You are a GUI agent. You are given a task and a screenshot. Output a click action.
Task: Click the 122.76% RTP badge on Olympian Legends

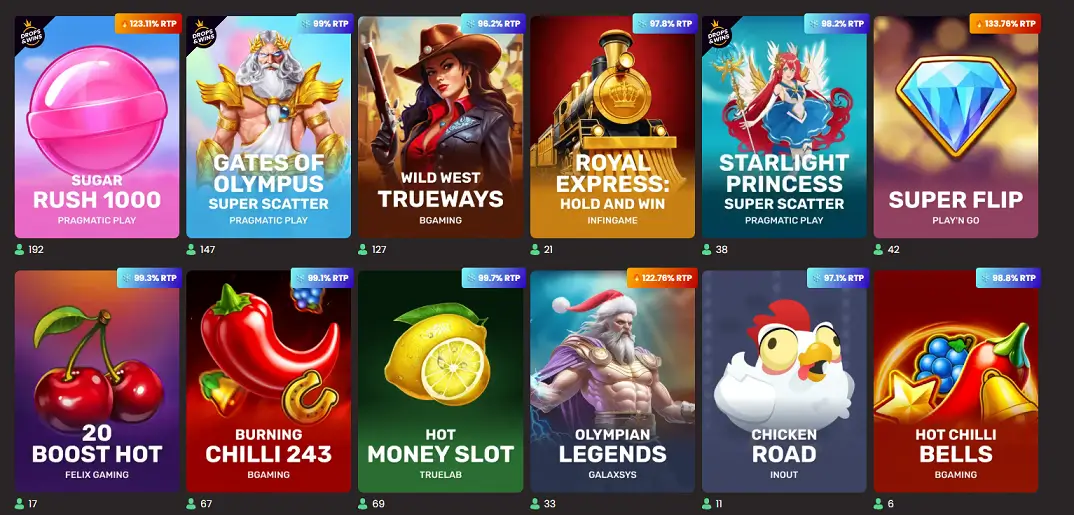click(x=662, y=277)
